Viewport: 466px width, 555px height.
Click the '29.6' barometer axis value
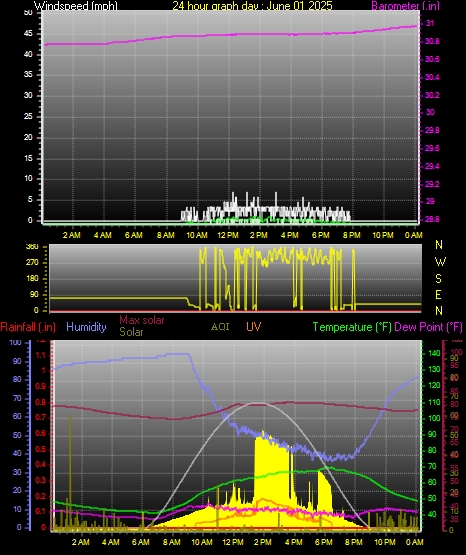(432, 148)
